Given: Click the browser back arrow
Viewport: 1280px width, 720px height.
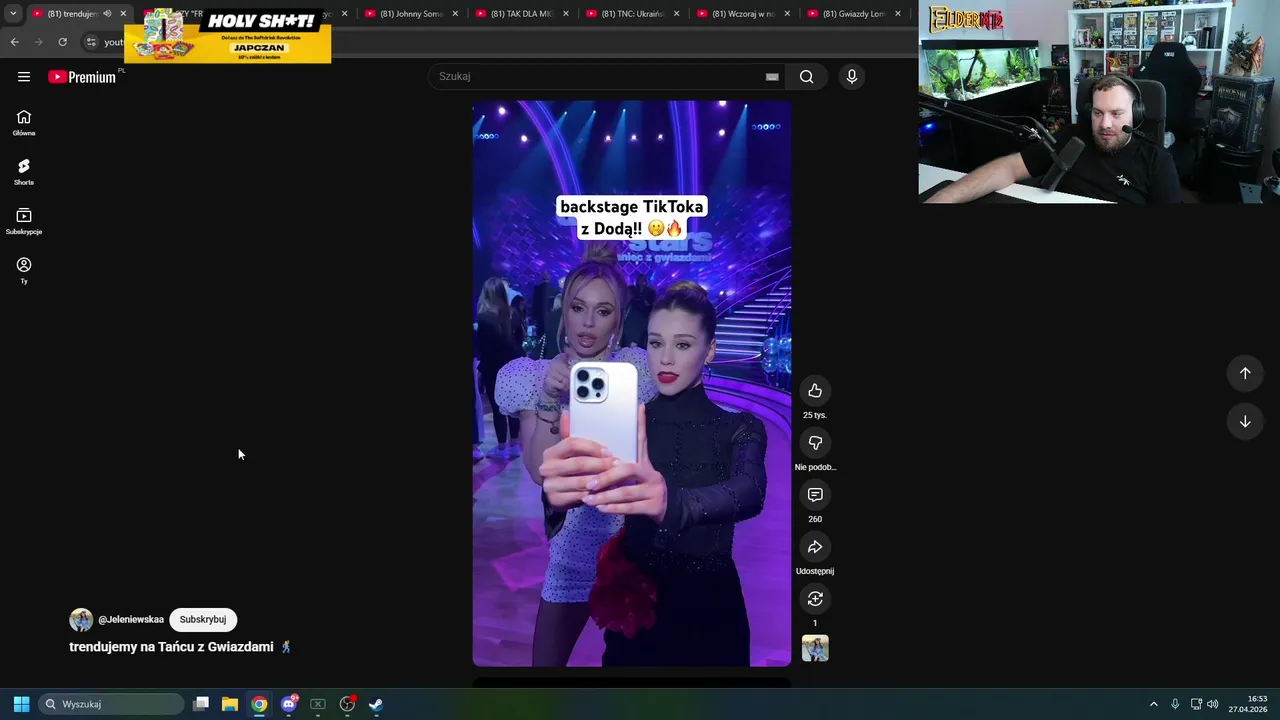Looking at the screenshot, I should point(14,42).
